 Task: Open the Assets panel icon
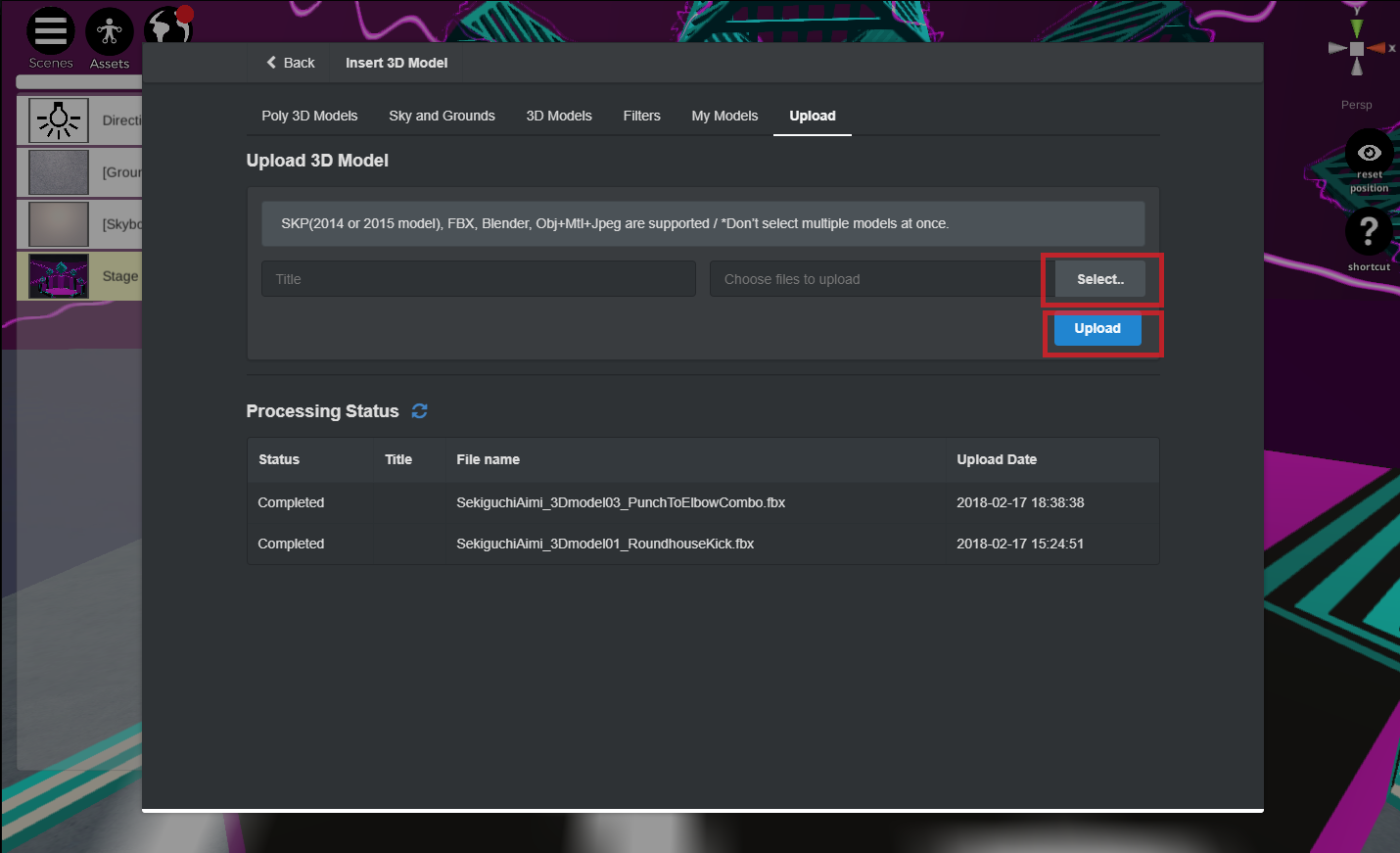tap(110, 32)
